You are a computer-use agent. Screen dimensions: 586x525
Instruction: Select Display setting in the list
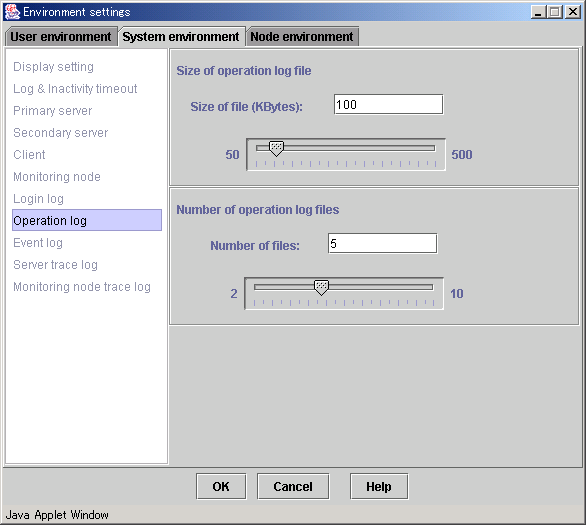coord(53,67)
